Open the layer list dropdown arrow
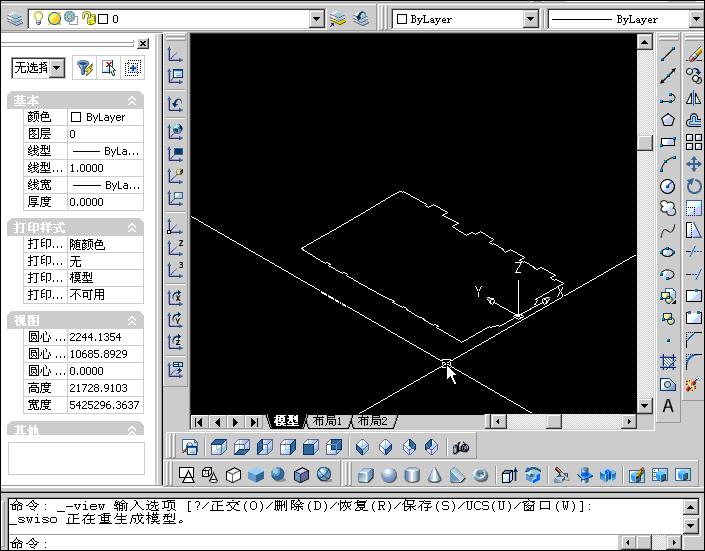Viewport: 705px width, 551px height. tap(317, 19)
